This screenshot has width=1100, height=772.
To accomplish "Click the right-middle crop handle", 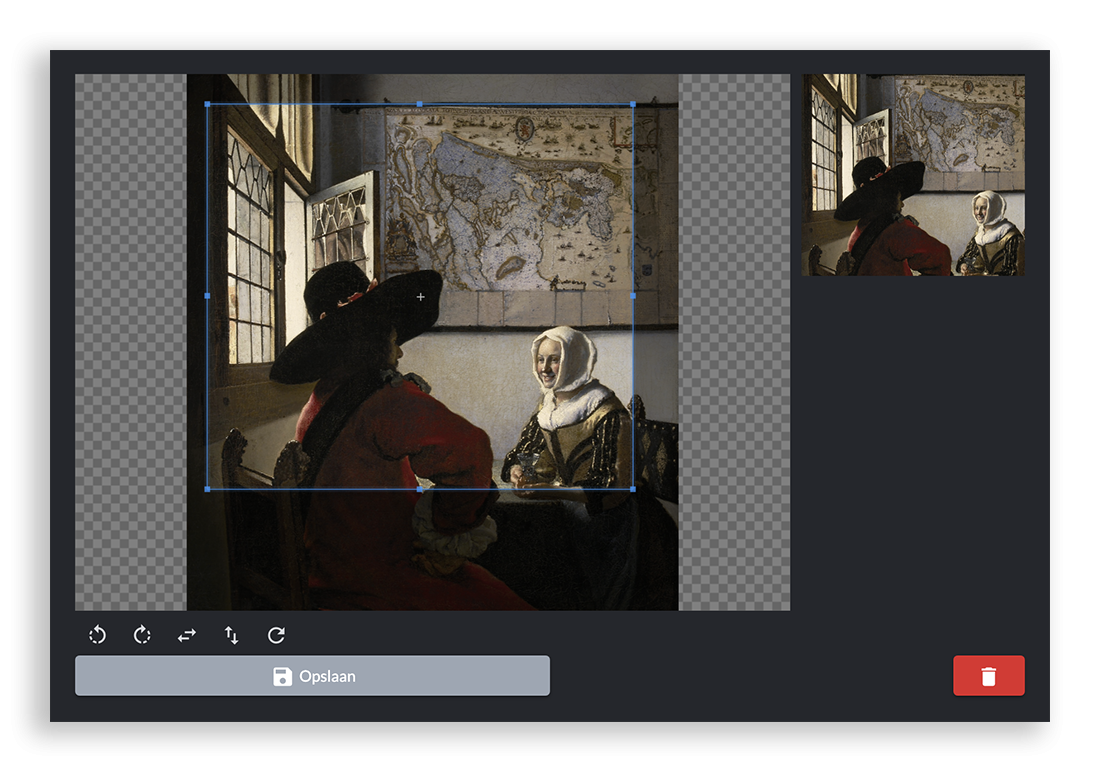I will [x=633, y=296].
